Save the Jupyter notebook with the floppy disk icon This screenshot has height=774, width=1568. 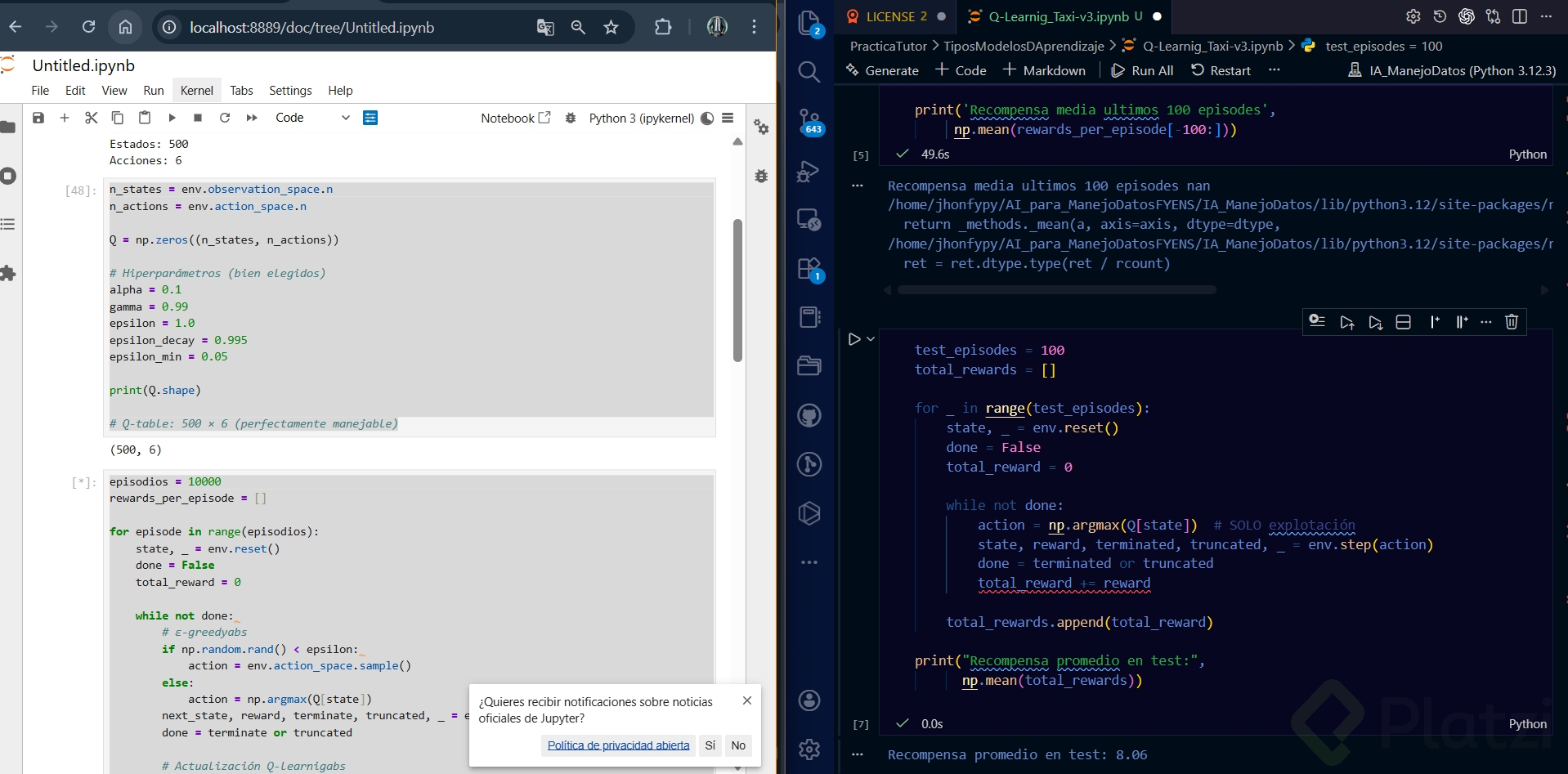click(x=38, y=118)
